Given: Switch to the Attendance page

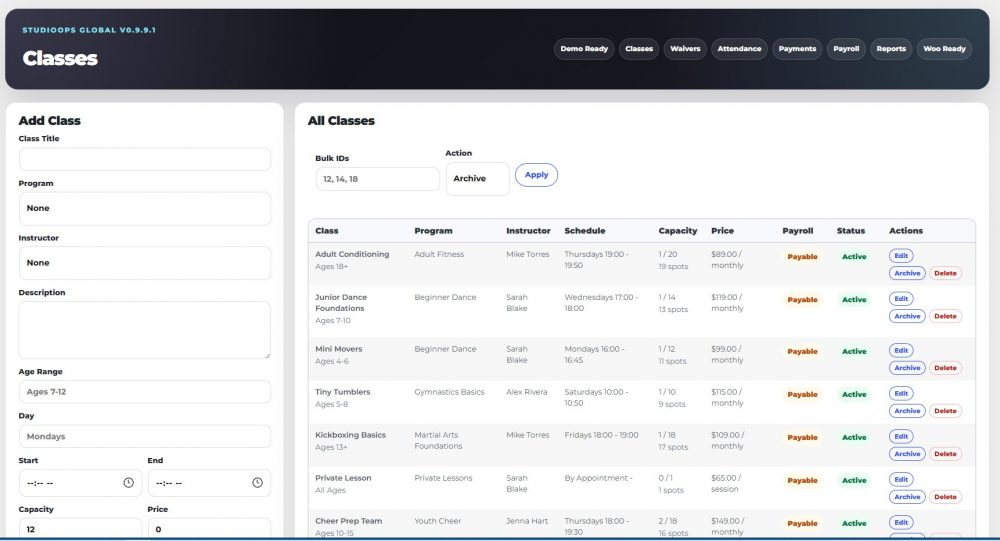Looking at the screenshot, I should pyautogui.click(x=739, y=49).
